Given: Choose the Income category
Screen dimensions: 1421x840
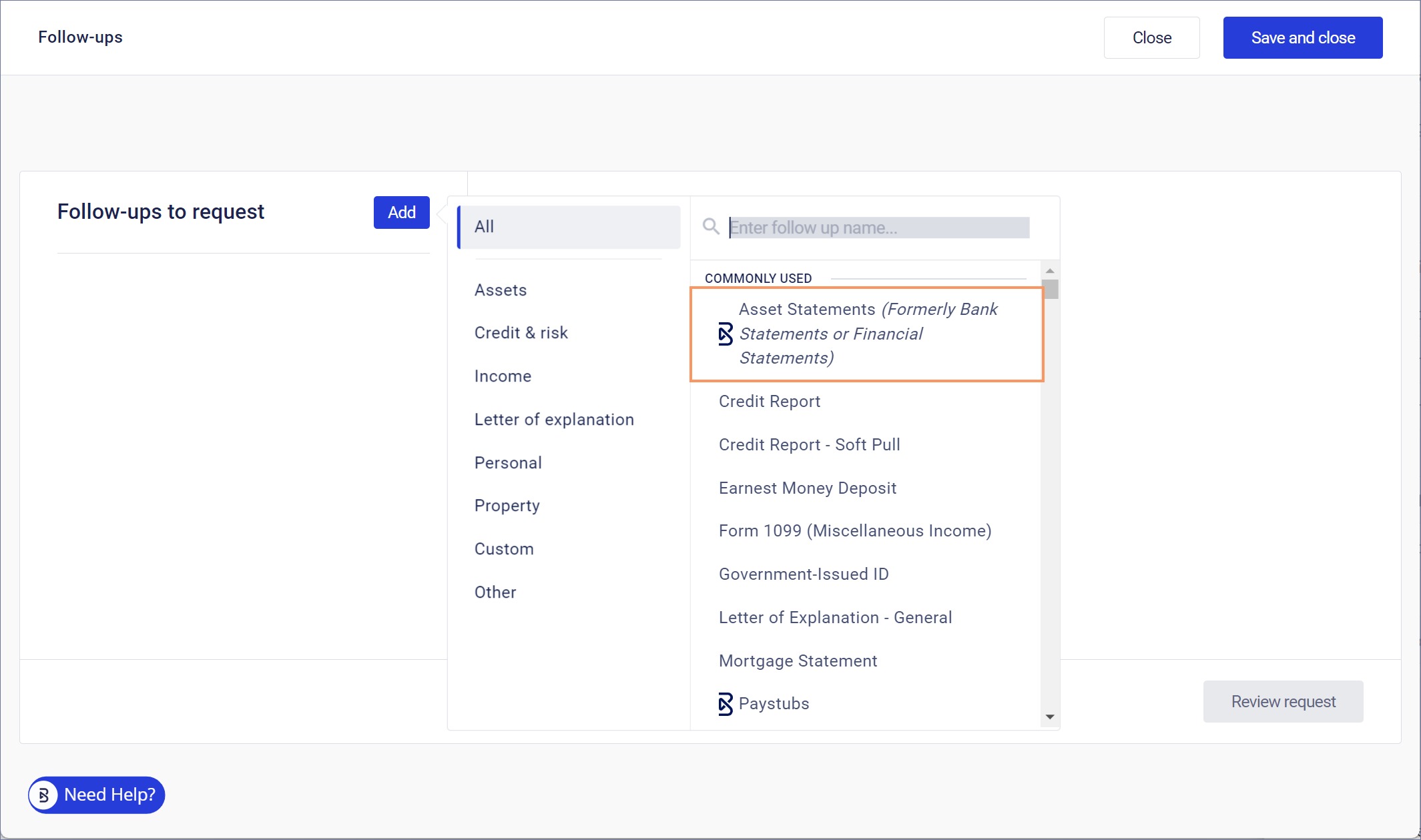Looking at the screenshot, I should click(503, 376).
